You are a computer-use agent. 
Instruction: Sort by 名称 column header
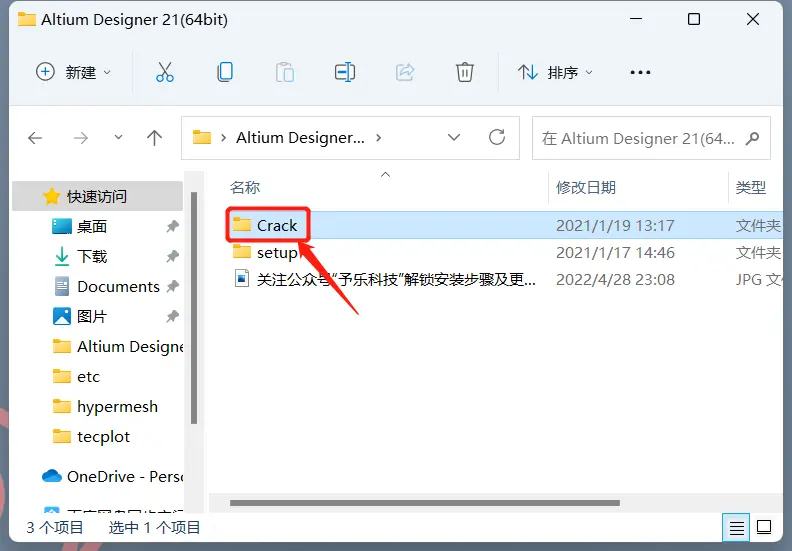tap(245, 187)
